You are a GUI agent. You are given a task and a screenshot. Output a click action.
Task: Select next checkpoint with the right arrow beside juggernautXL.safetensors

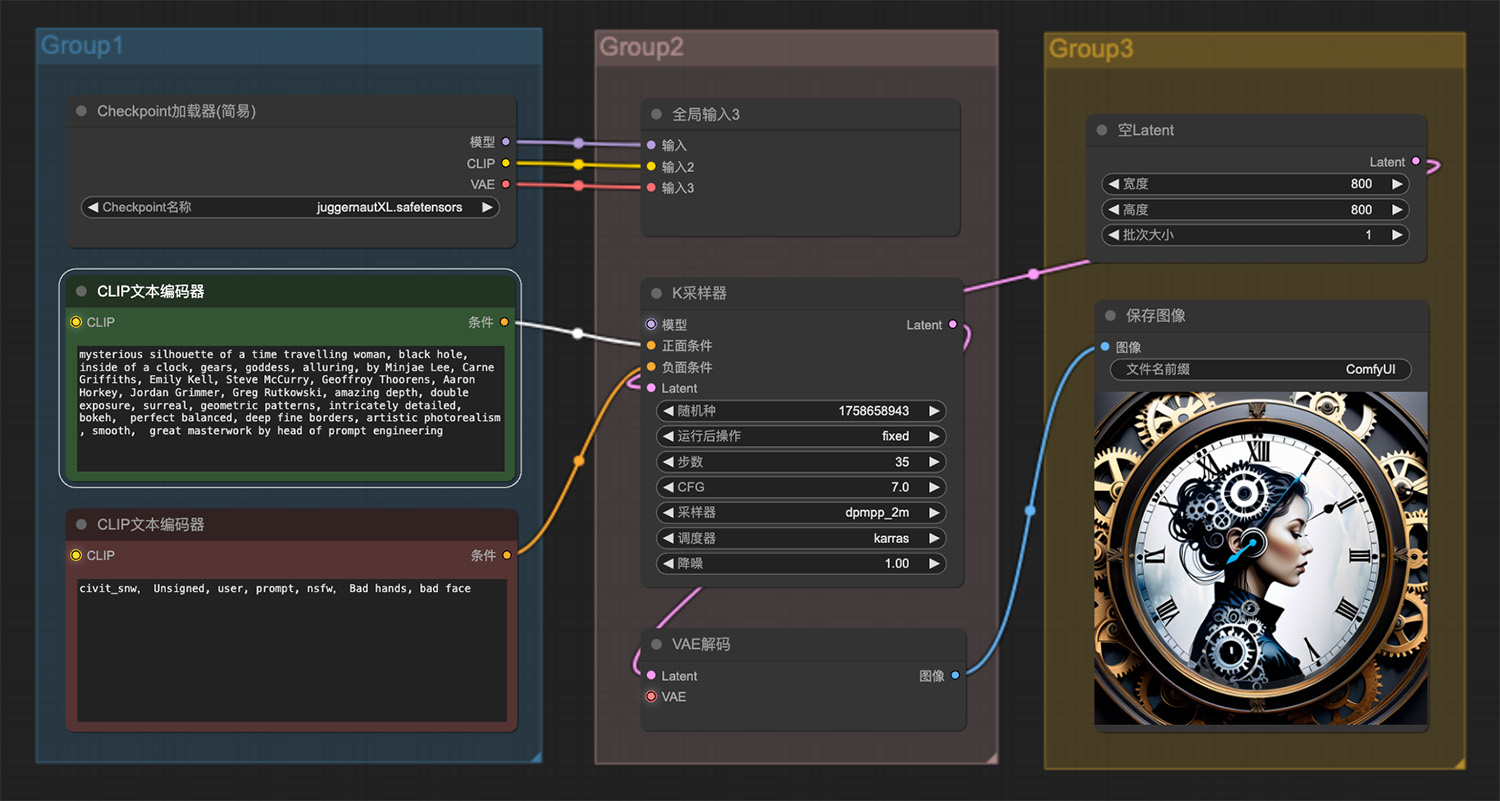pyautogui.click(x=487, y=207)
